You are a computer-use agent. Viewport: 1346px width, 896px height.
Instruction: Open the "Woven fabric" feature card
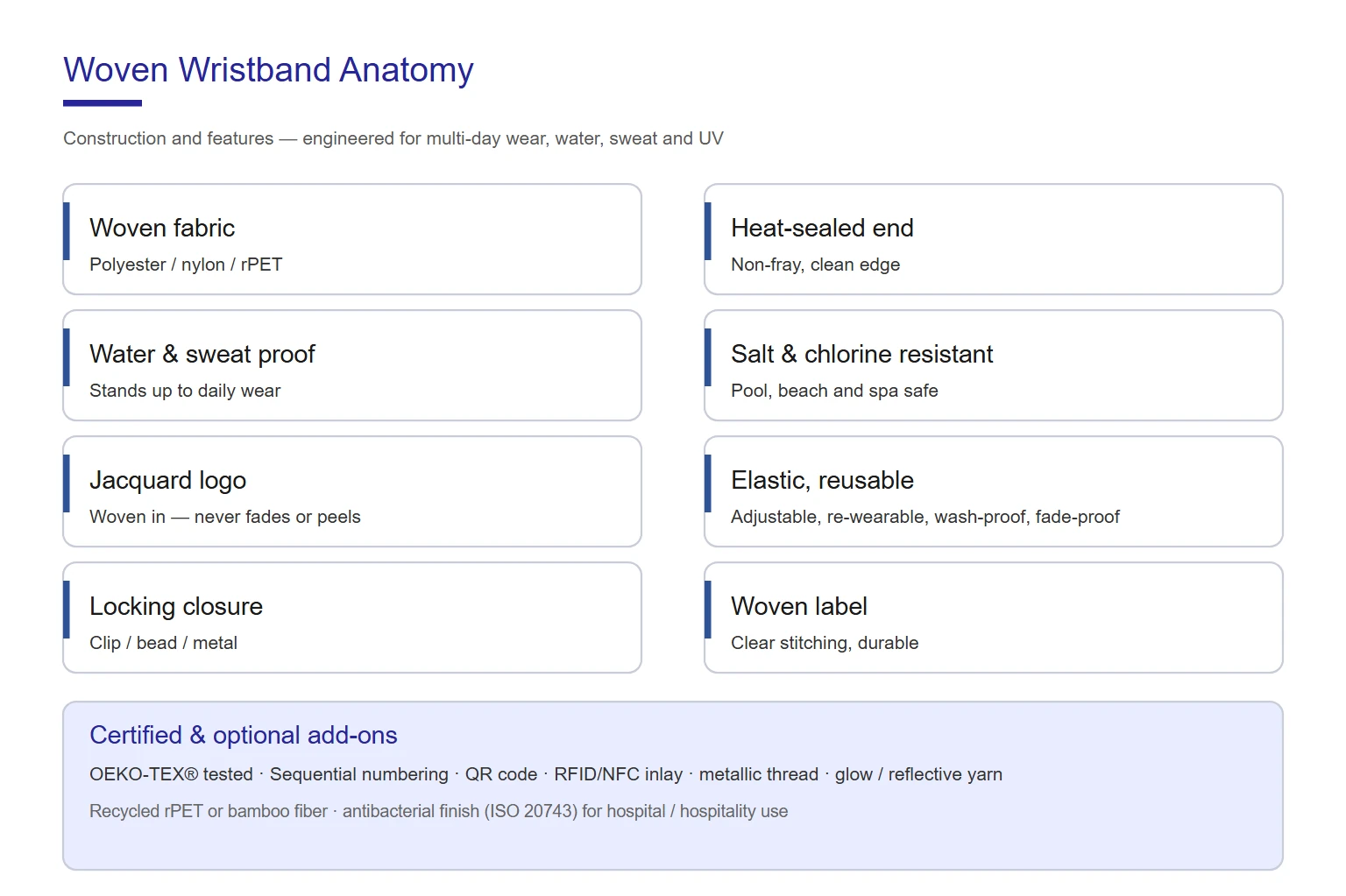(352, 239)
